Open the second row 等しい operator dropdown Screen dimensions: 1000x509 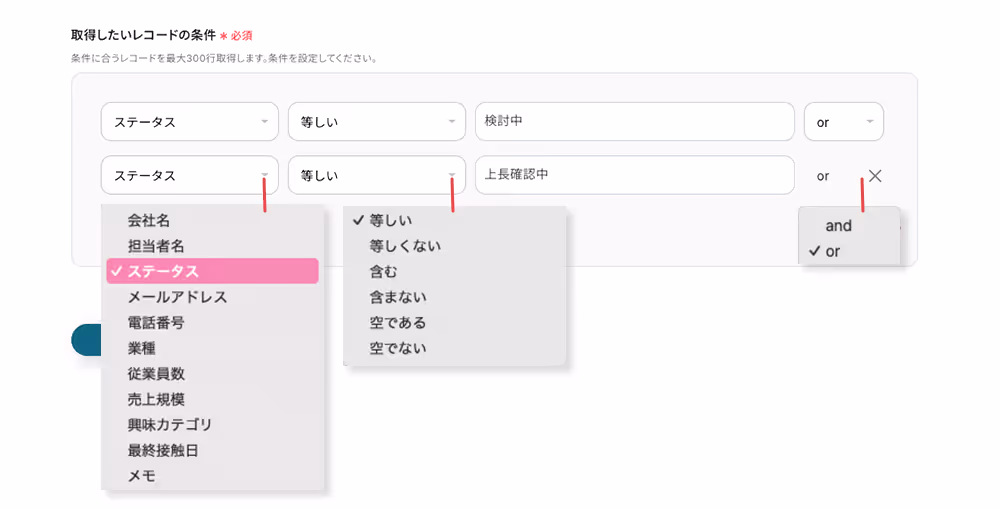point(376,175)
